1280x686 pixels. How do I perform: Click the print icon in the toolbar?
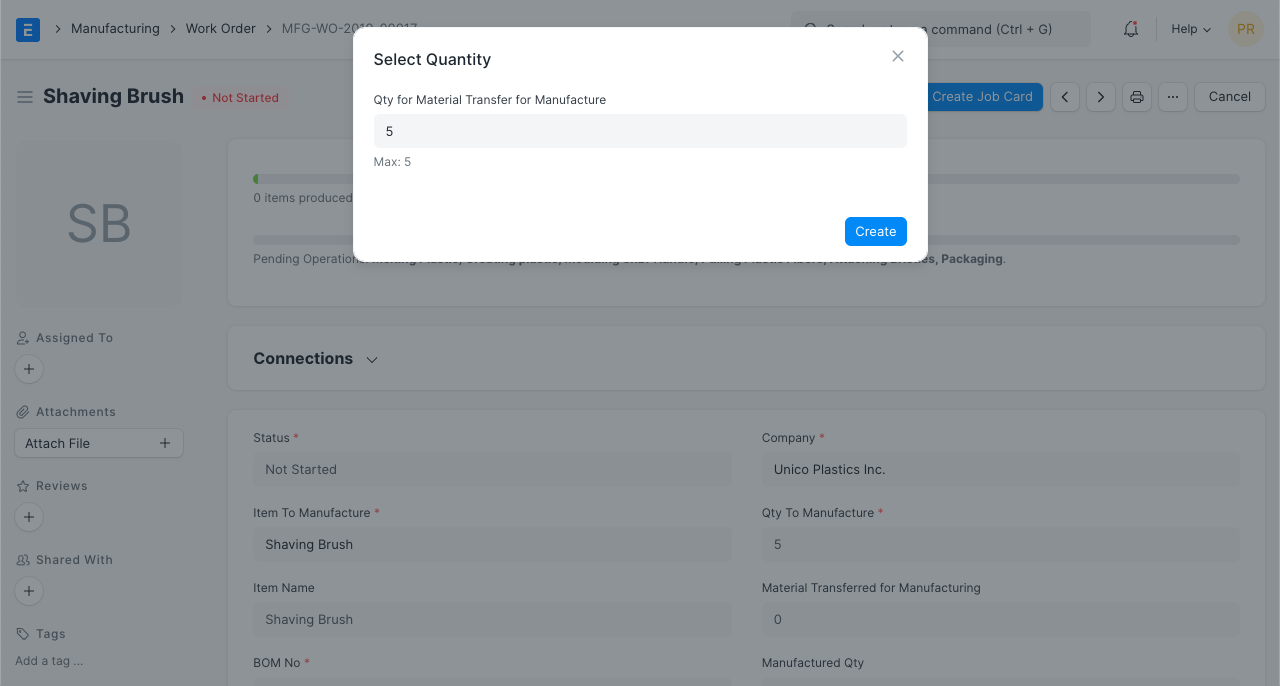coord(1136,96)
